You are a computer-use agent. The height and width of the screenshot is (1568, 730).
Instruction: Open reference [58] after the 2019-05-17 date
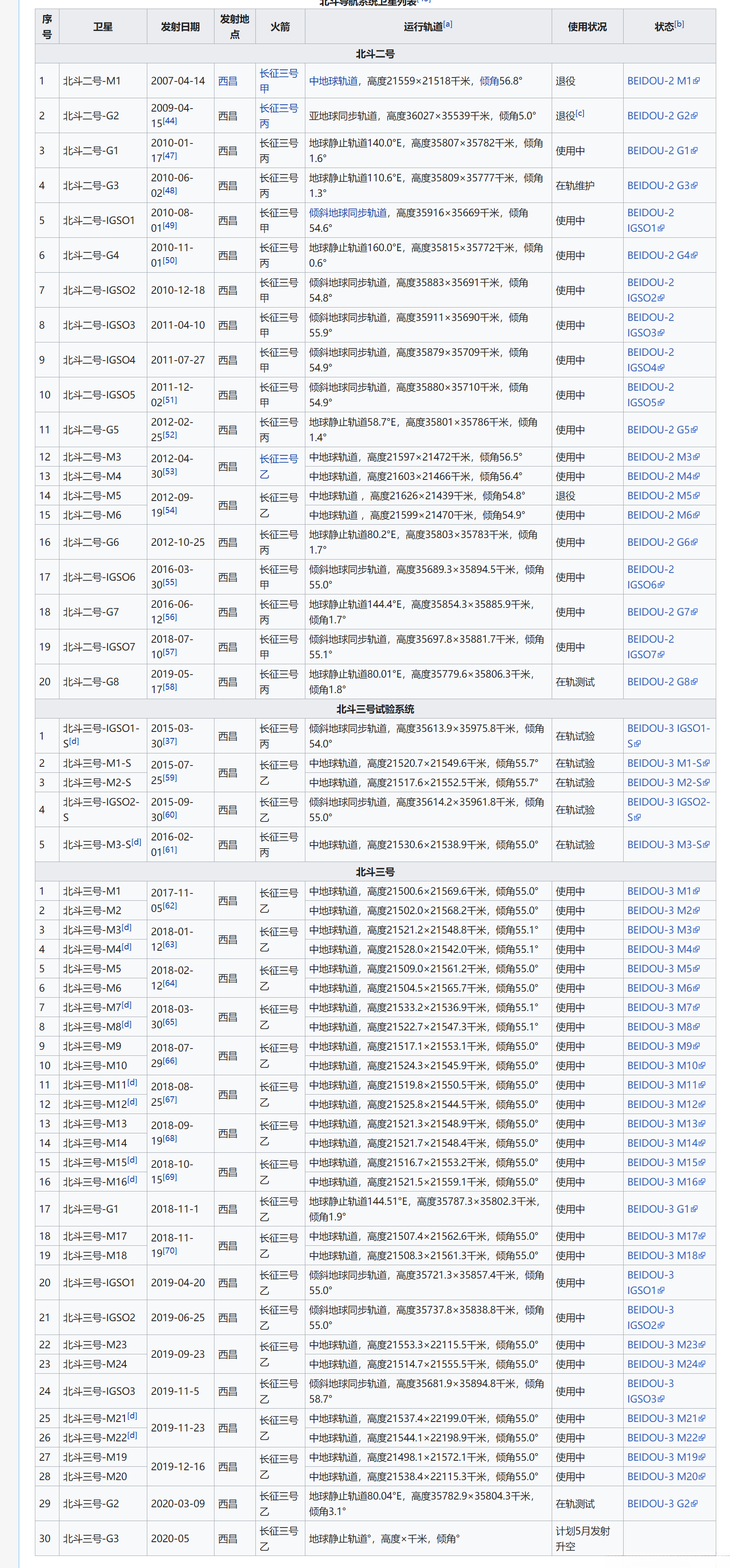tap(170, 687)
